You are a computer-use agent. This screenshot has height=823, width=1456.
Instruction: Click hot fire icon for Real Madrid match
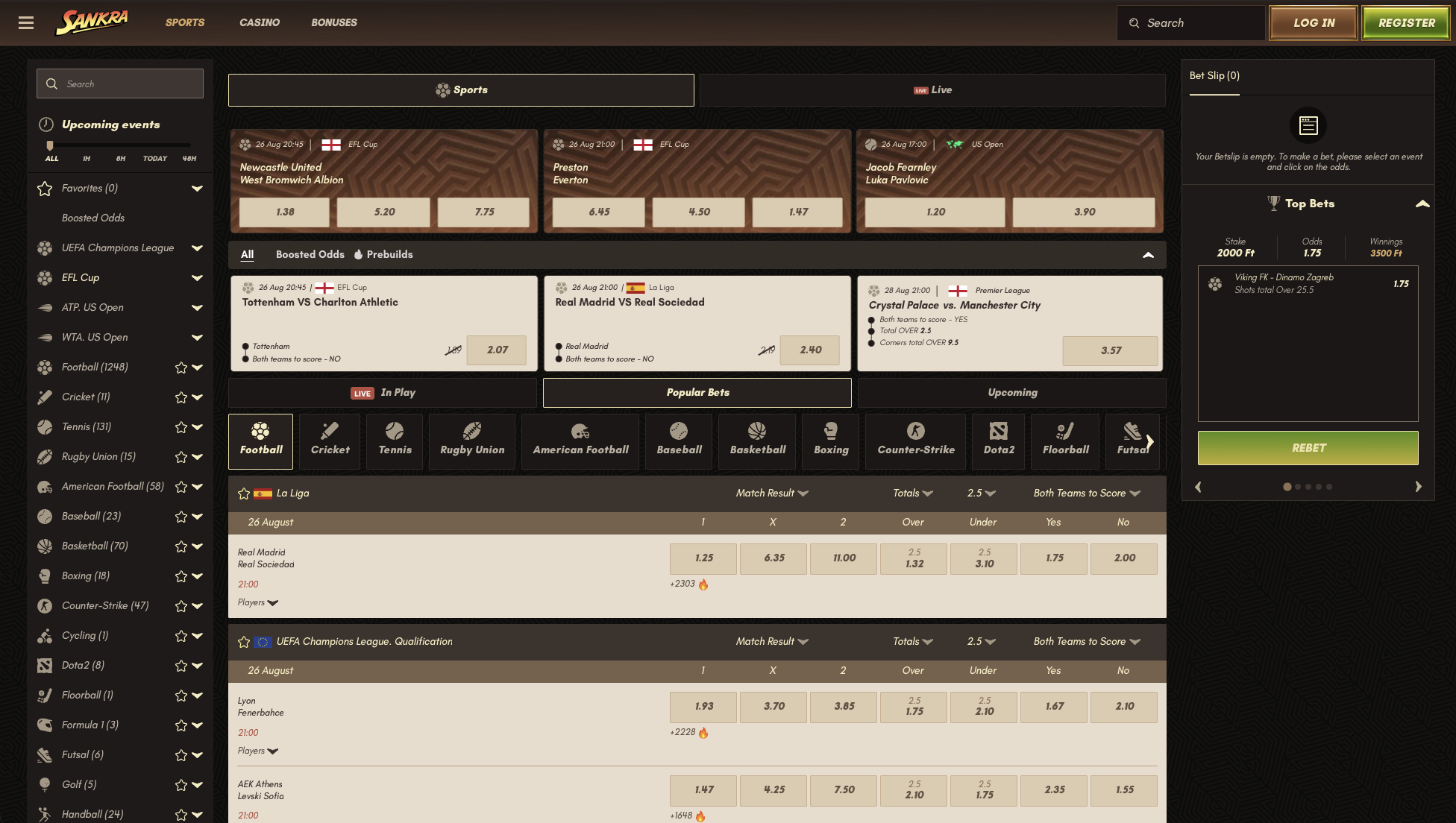pyautogui.click(x=703, y=584)
